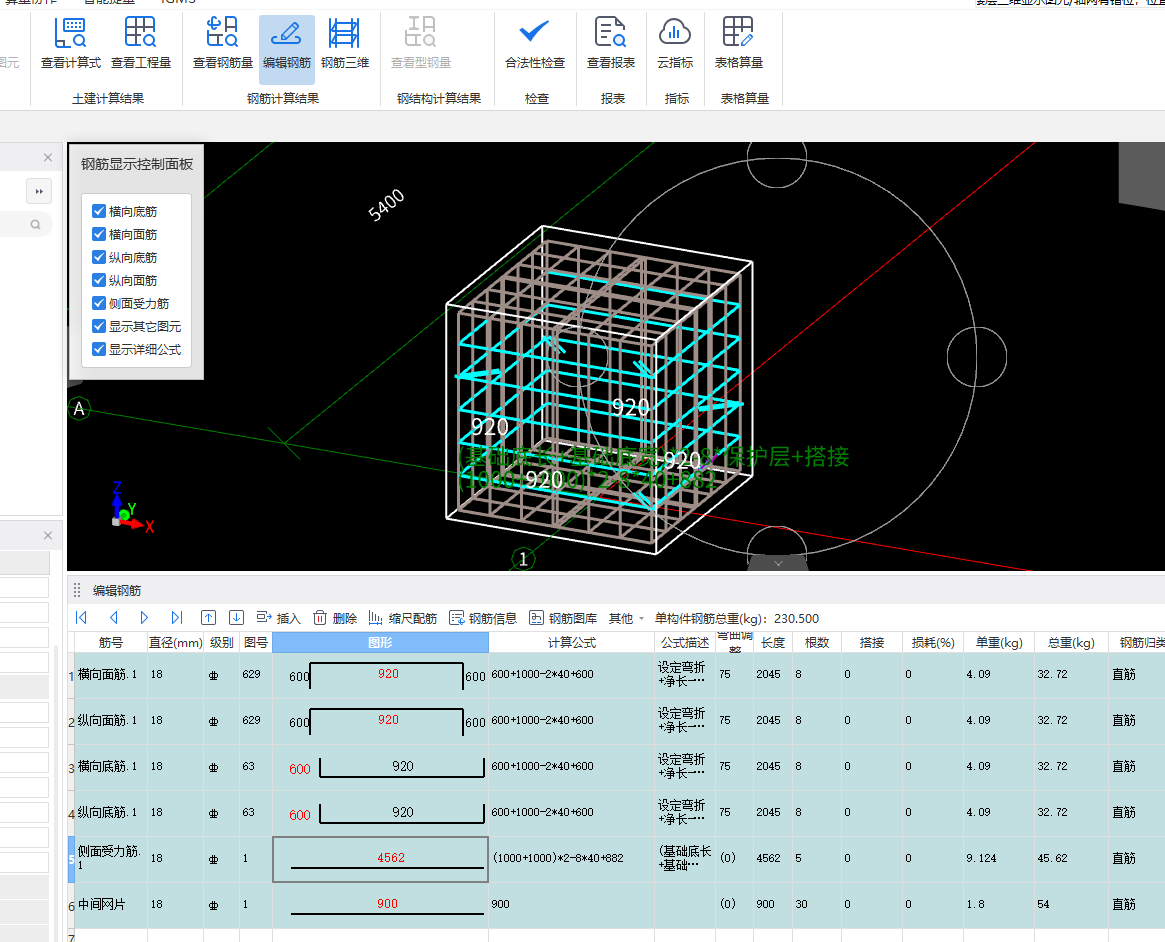
Task: Uncheck 显示其它图元 checkbox
Action: pos(99,326)
